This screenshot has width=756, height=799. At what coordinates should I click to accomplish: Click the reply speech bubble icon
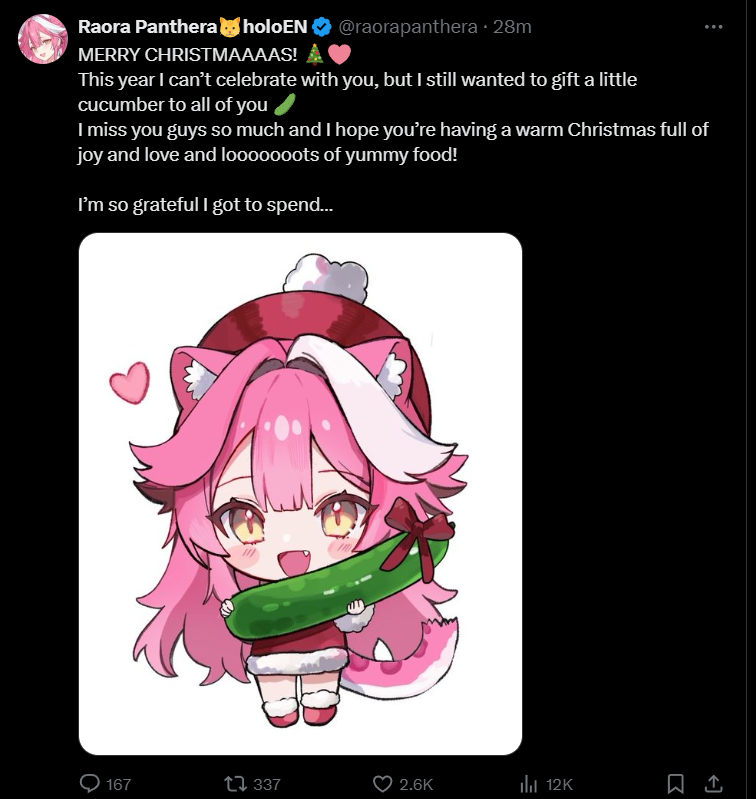[x=90, y=783]
